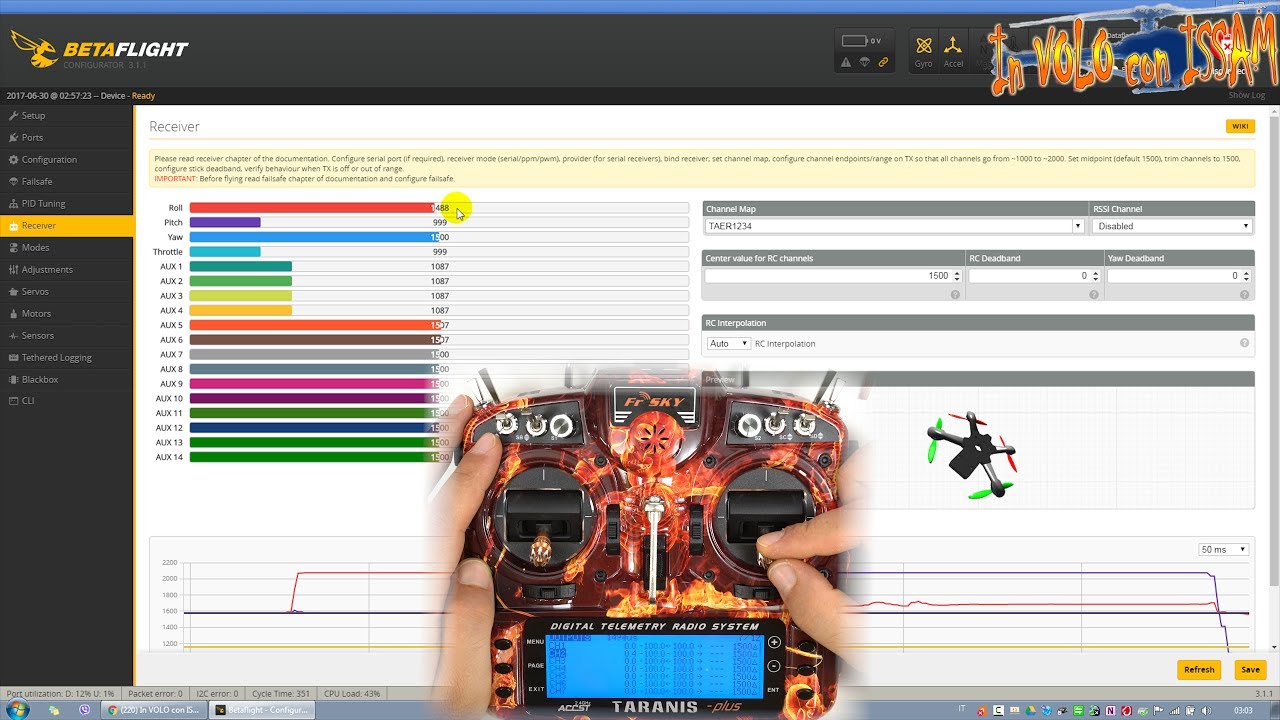Click the Port utilization status text
Screen dimensions: 1280x720
point(60,693)
